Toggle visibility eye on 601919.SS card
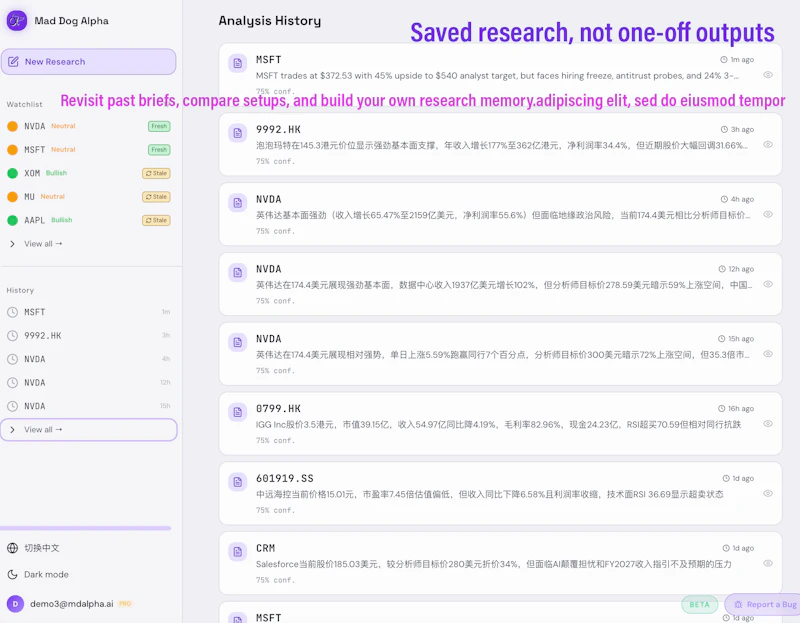 click(x=767, y=493)
